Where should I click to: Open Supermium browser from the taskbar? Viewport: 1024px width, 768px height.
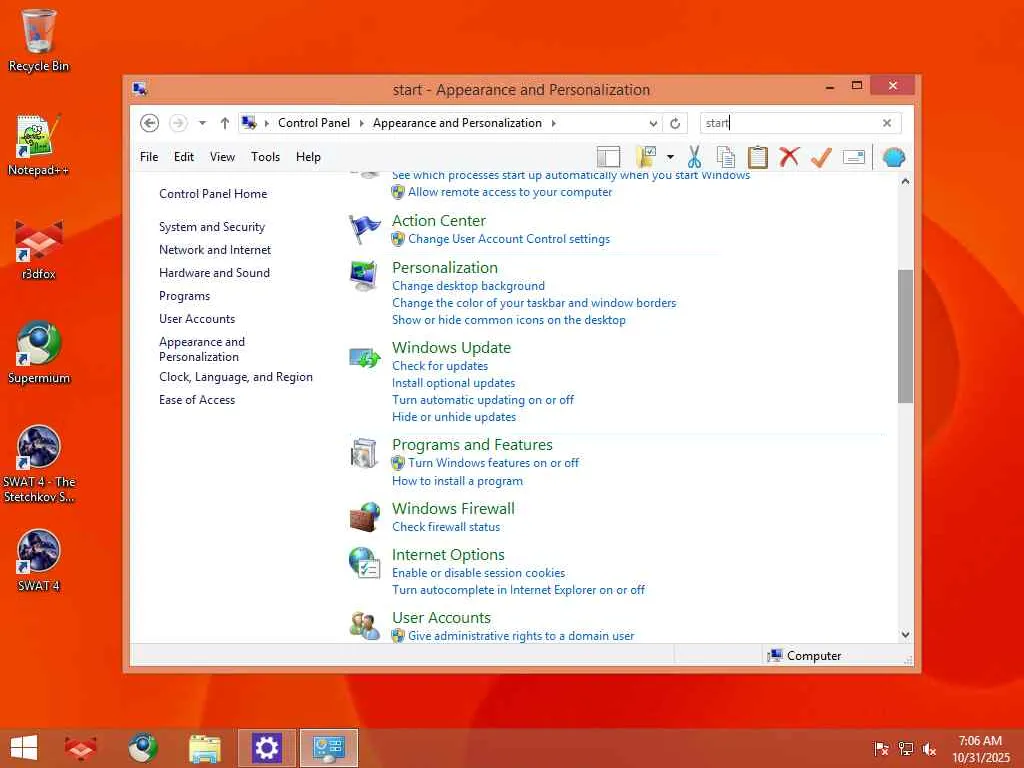pyautogui.click(x=143, y=748)
